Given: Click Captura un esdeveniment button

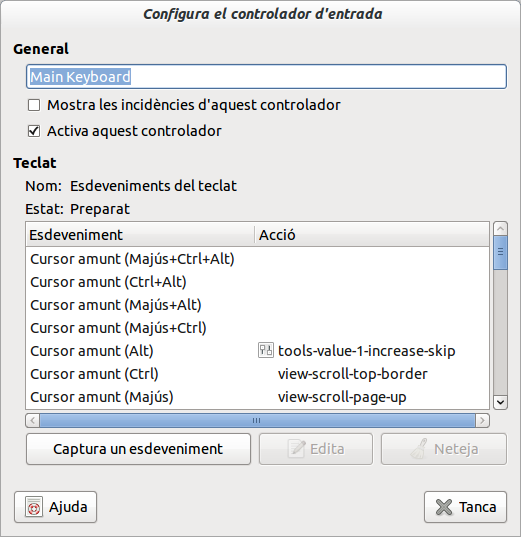Looking at the screenshot, I should 138,449.
